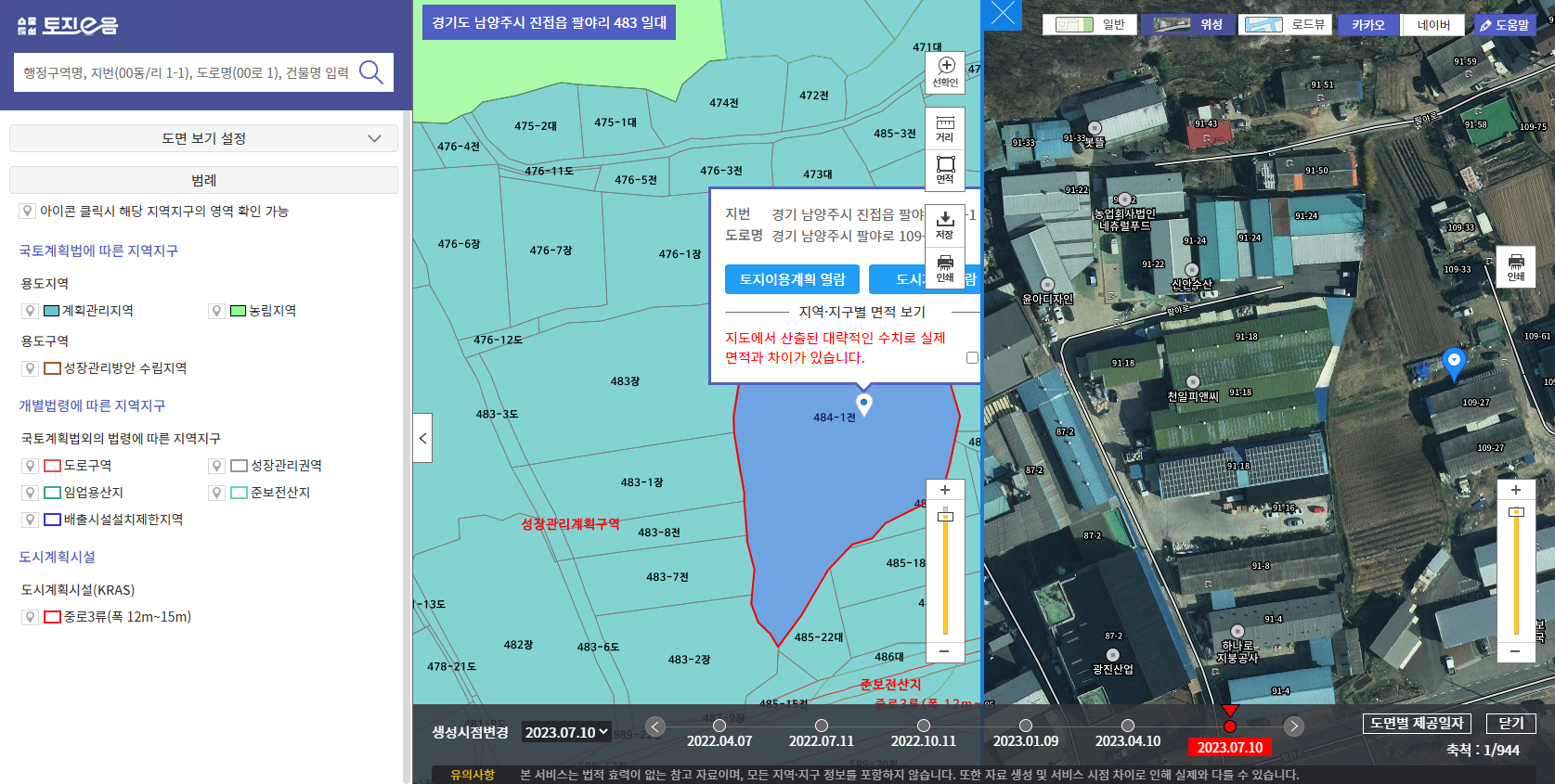Screen dimensions: 1555x784
Task: Show 중로3류 road location icon
Action: tap(31, 617)
